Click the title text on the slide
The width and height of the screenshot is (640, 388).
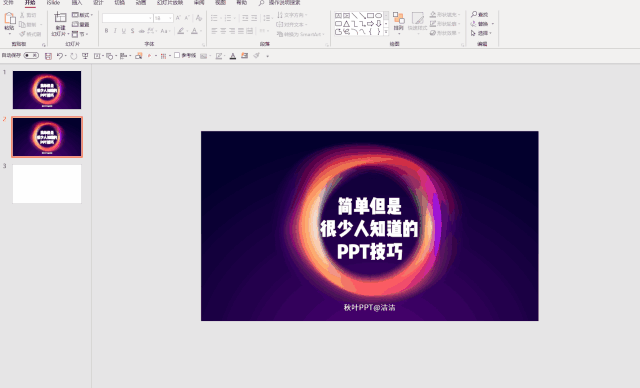(369, 228)
